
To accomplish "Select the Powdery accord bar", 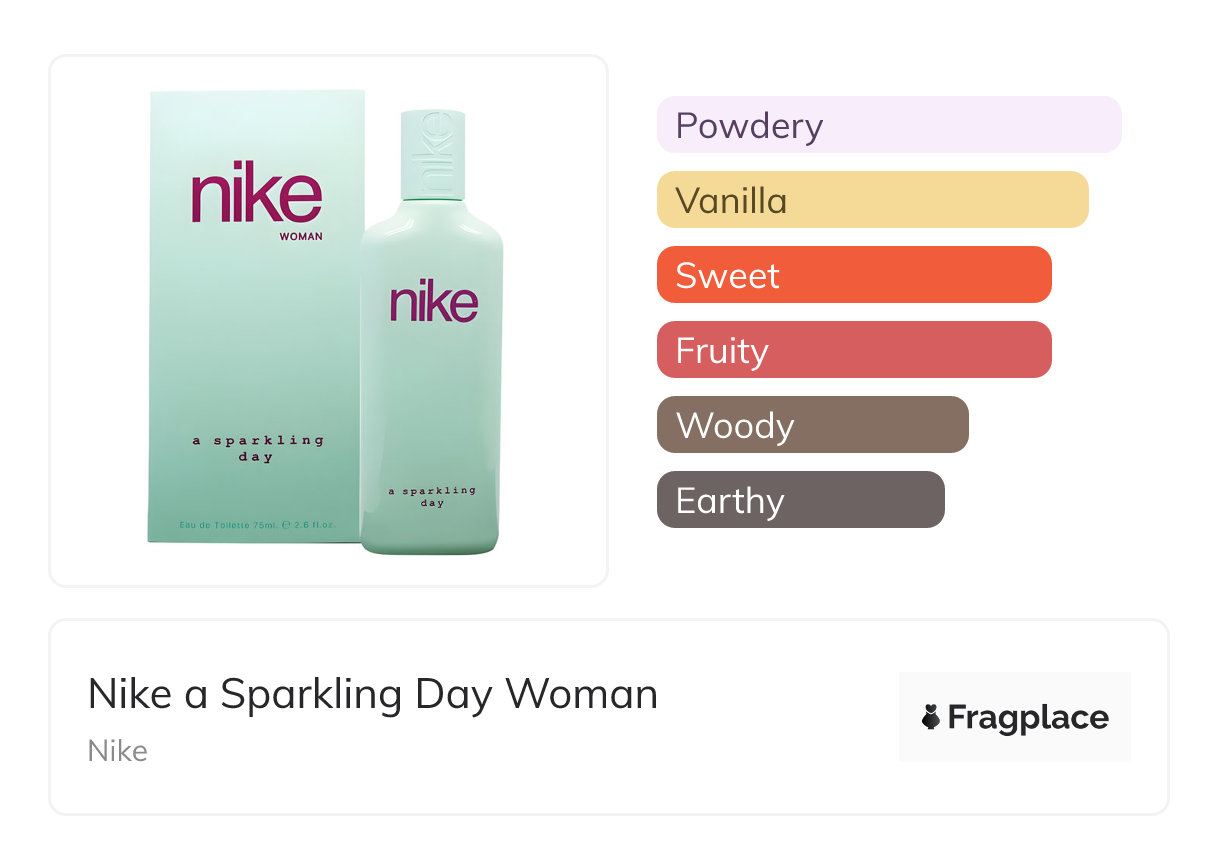I will pos(888,125).
